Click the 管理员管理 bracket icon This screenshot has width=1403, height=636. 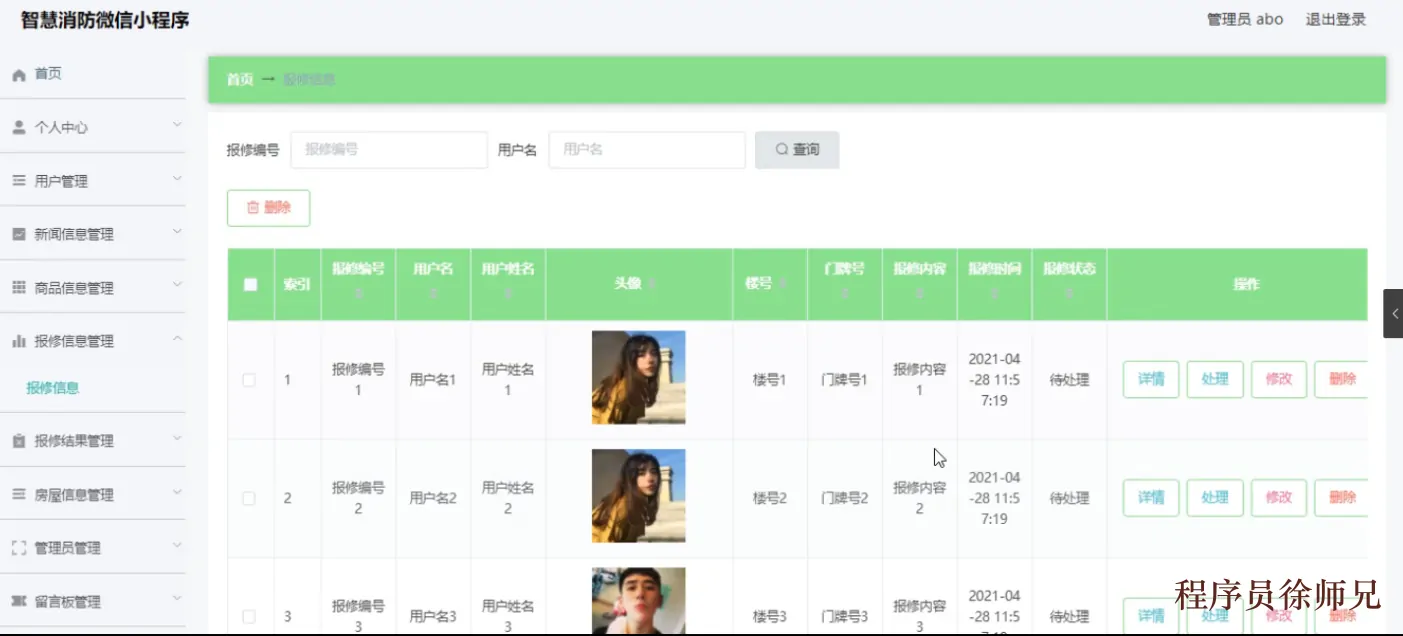[x=18, y=548]
